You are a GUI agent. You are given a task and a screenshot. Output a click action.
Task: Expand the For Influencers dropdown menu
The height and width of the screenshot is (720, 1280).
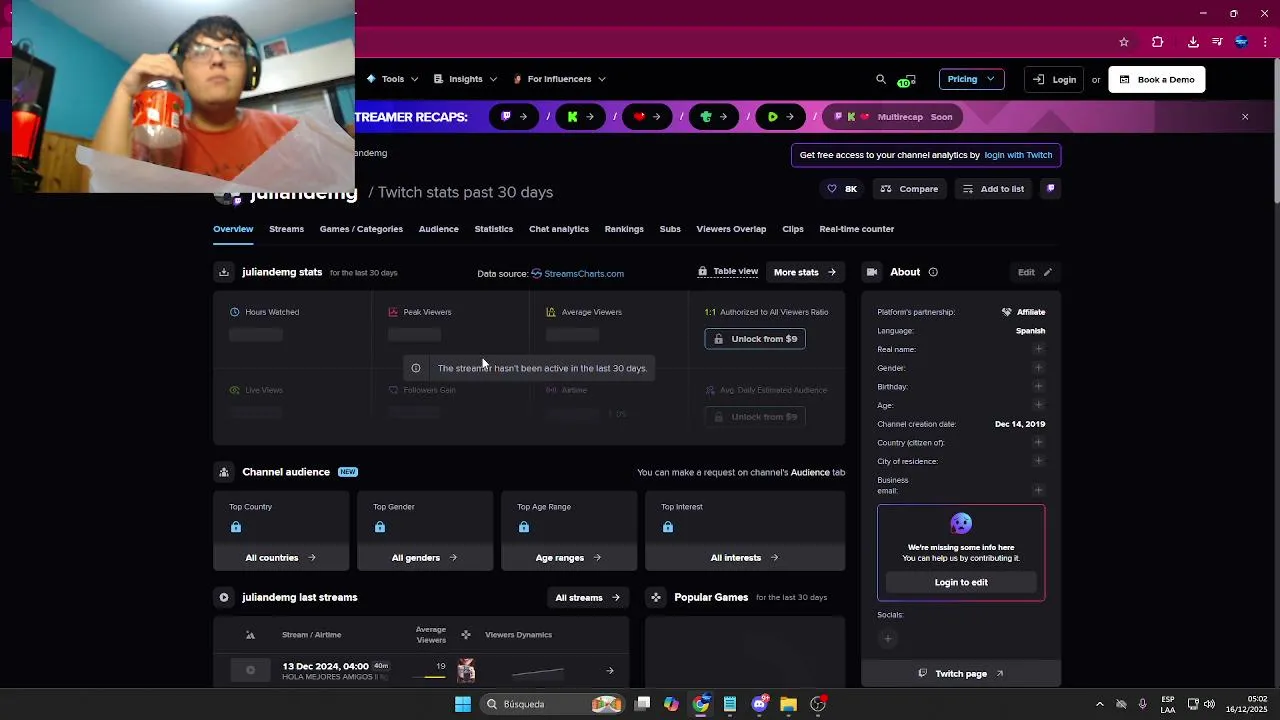point(559,79)
